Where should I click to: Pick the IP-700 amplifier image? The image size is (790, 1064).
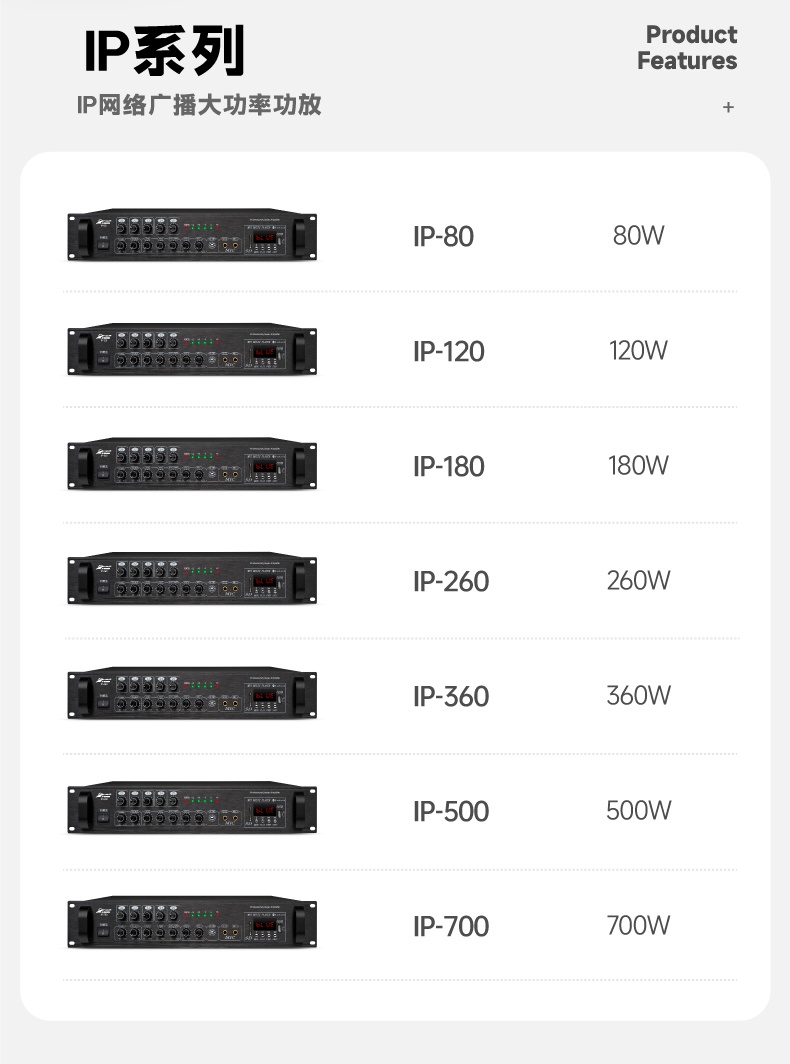tap(192, 926)
